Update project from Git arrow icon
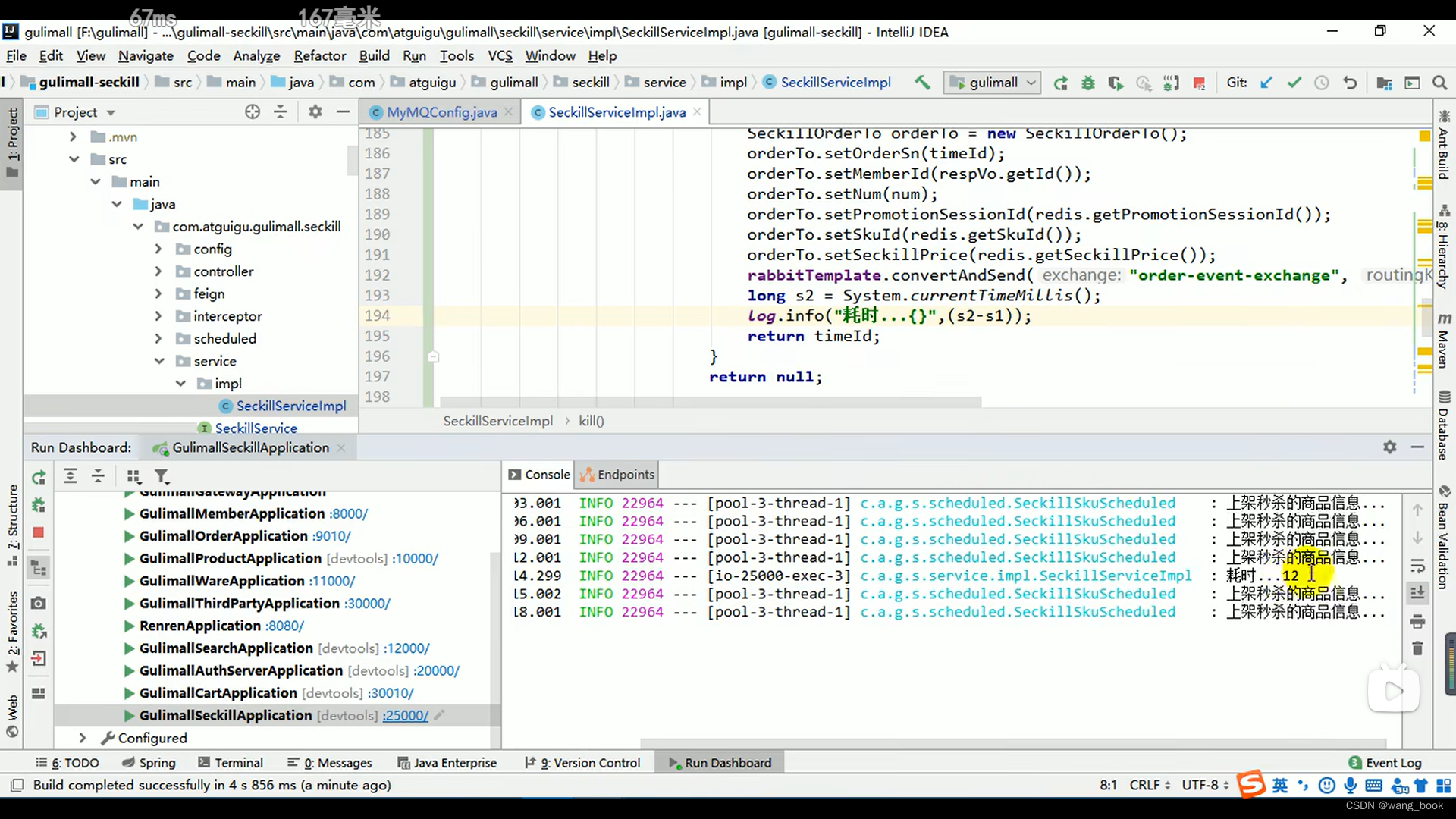Screen dimensions: 1456x819 [1266, 83]
